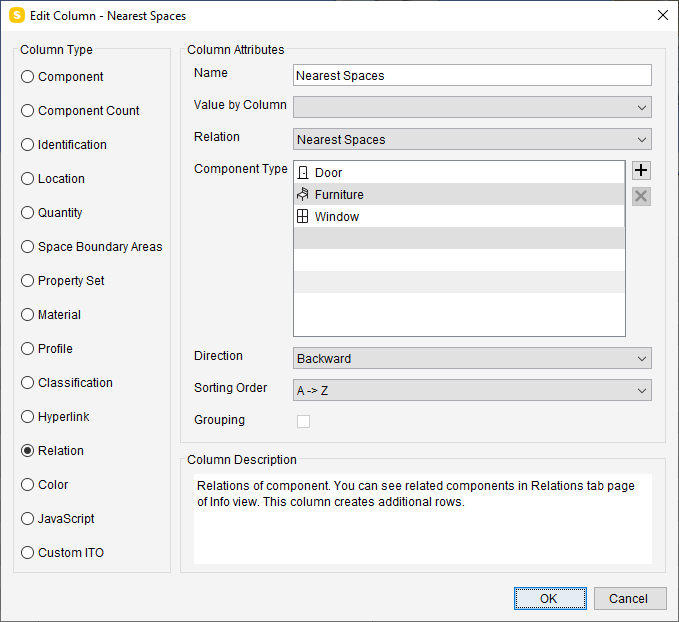Enable the Grouping checkbox
The image size is (679, 622).
[303, 421]
